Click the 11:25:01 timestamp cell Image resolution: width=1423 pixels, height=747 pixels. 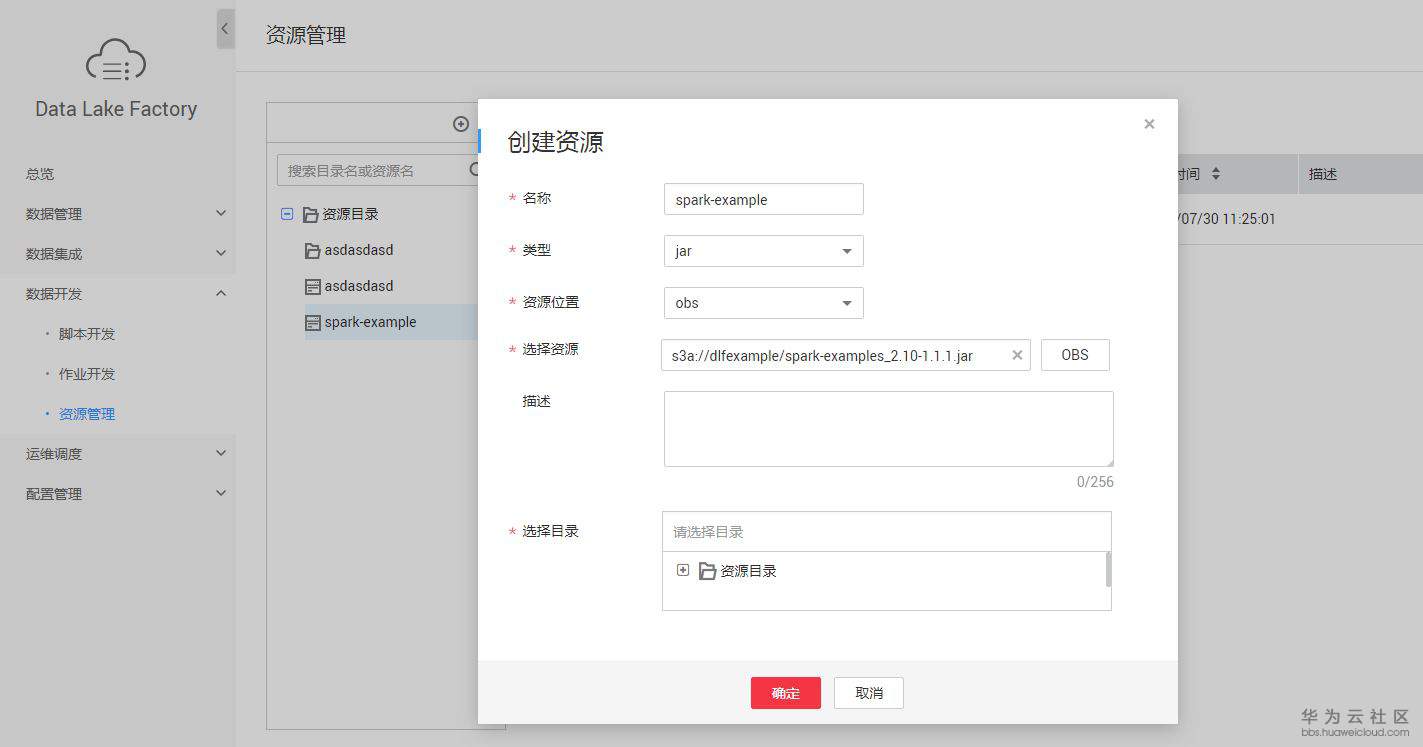[1226, 219]
